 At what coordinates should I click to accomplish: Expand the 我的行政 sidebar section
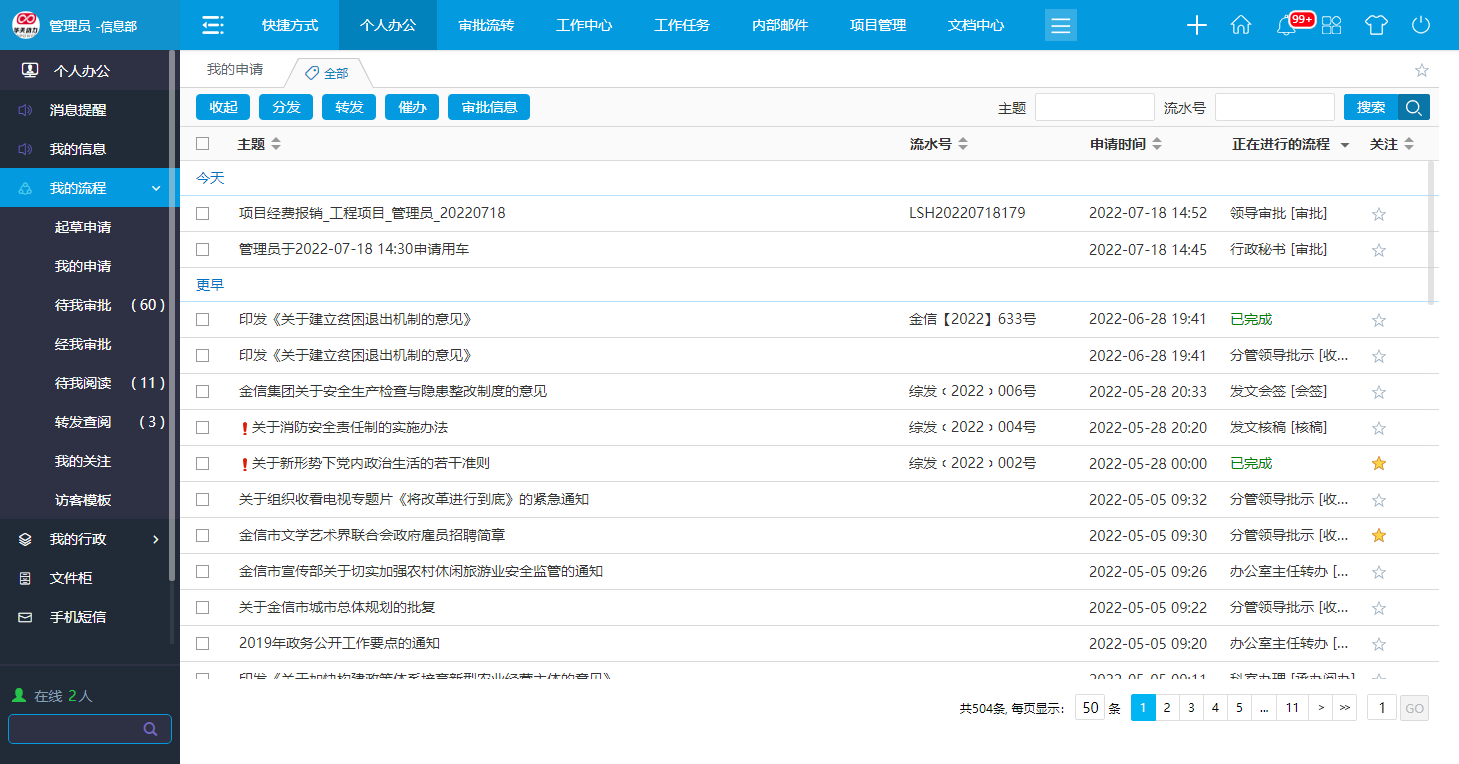[155, 540]
